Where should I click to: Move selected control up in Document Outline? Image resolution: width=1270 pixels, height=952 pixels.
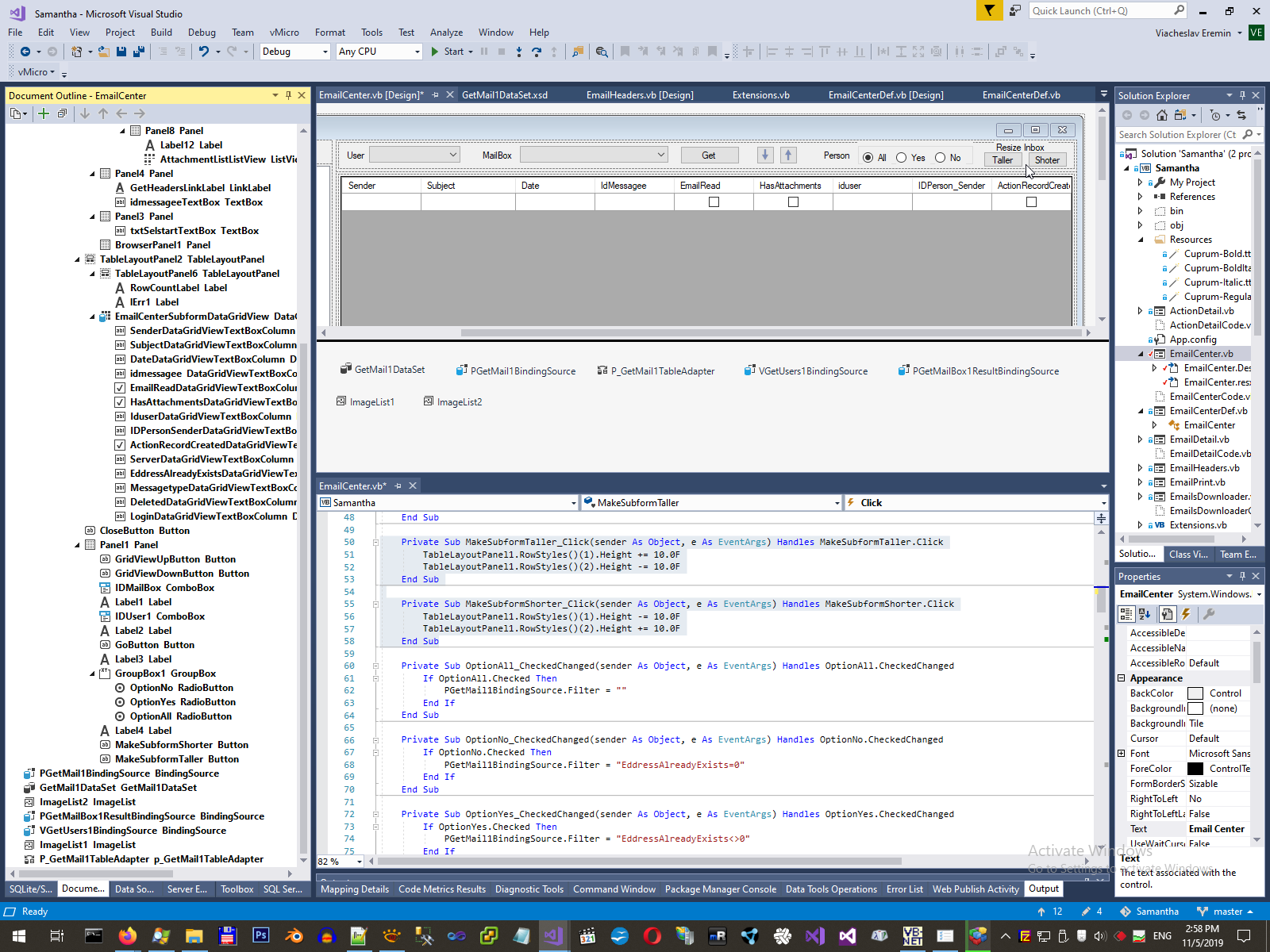[x=103, y=113]
